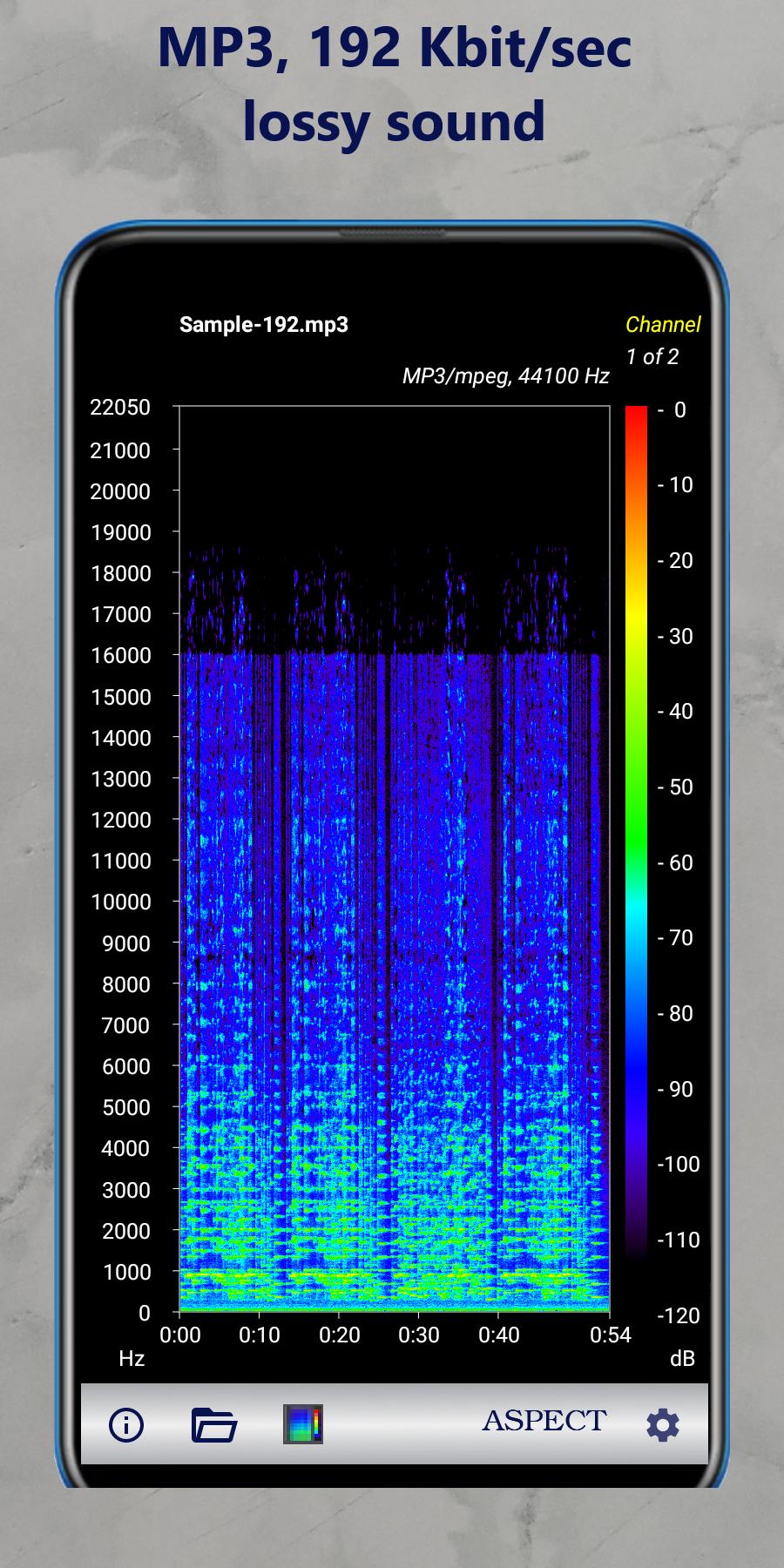Select the 0:20 time axis marker
This screenshot has width=784, height=1568.
(339, 1335)
